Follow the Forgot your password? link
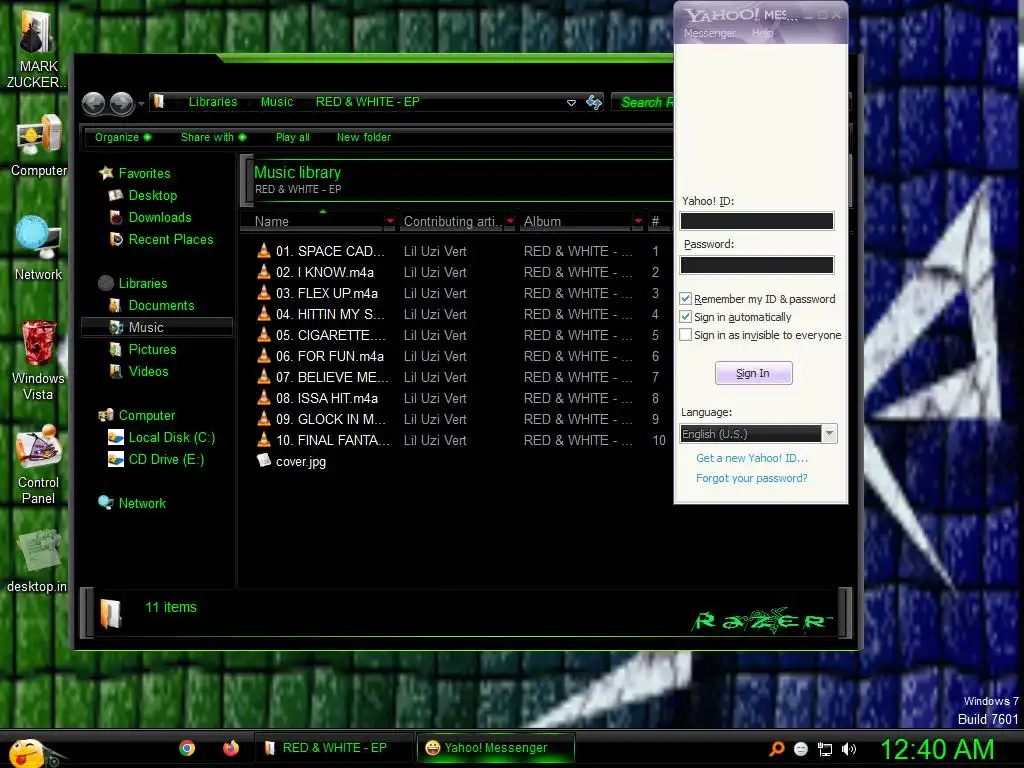The height and width of the screenshot is (768, 1024). click(x=751, y=478)
